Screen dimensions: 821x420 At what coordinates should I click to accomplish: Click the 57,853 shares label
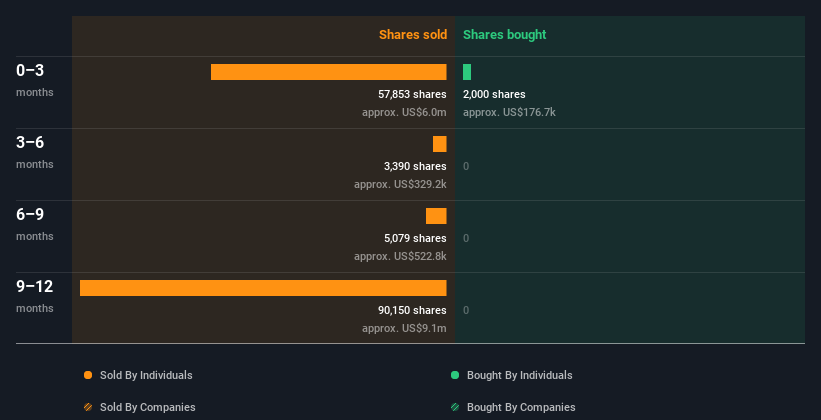(x=413, y=94)
